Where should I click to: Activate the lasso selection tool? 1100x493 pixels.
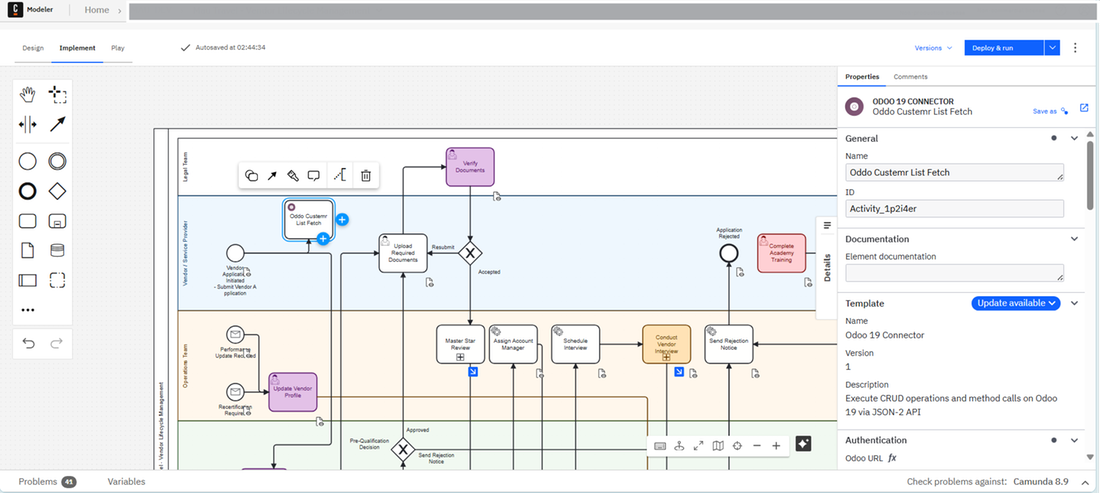58,94
